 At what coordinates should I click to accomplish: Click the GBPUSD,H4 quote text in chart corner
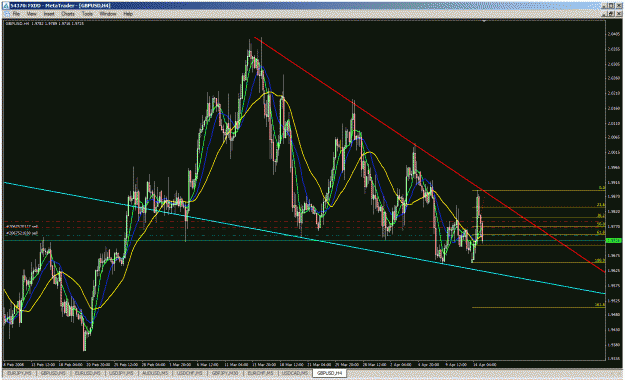(45, 24)
